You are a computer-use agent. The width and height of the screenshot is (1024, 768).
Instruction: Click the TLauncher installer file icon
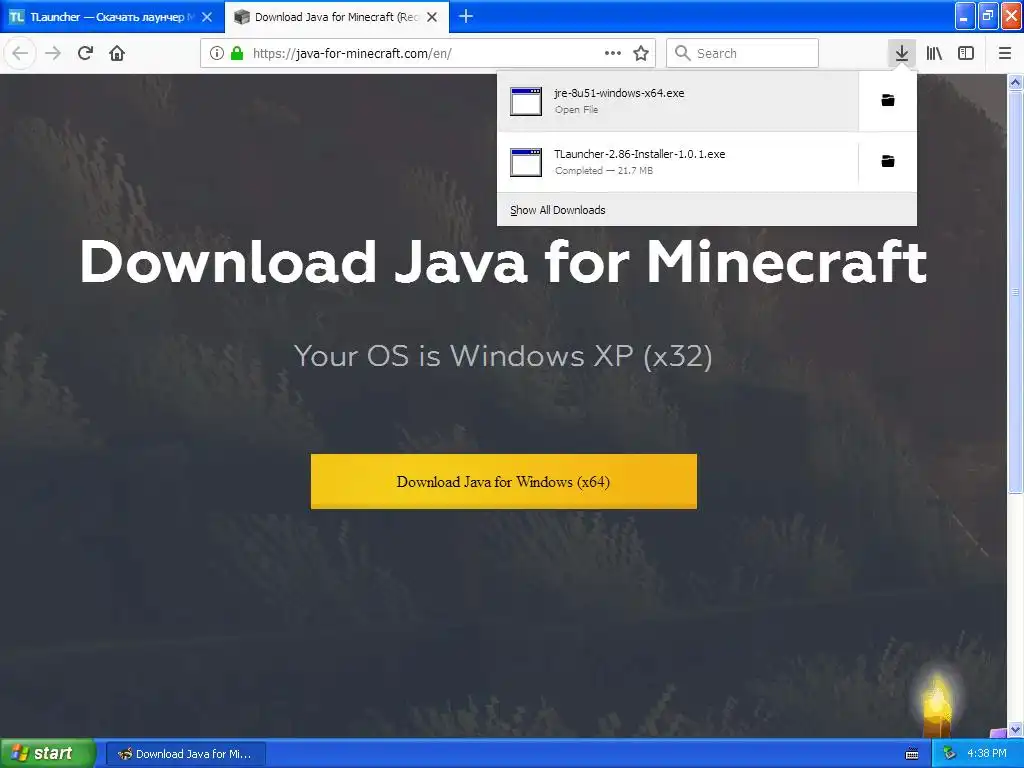coord(526,162)
